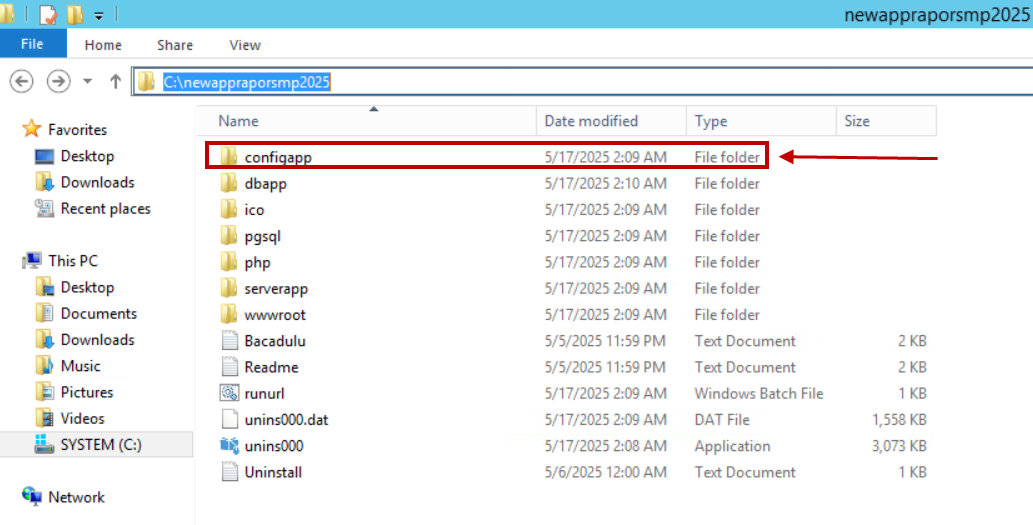Screen dimensions: 1033x525
Task: Select the Readme file name
Action: pos(271,367)
